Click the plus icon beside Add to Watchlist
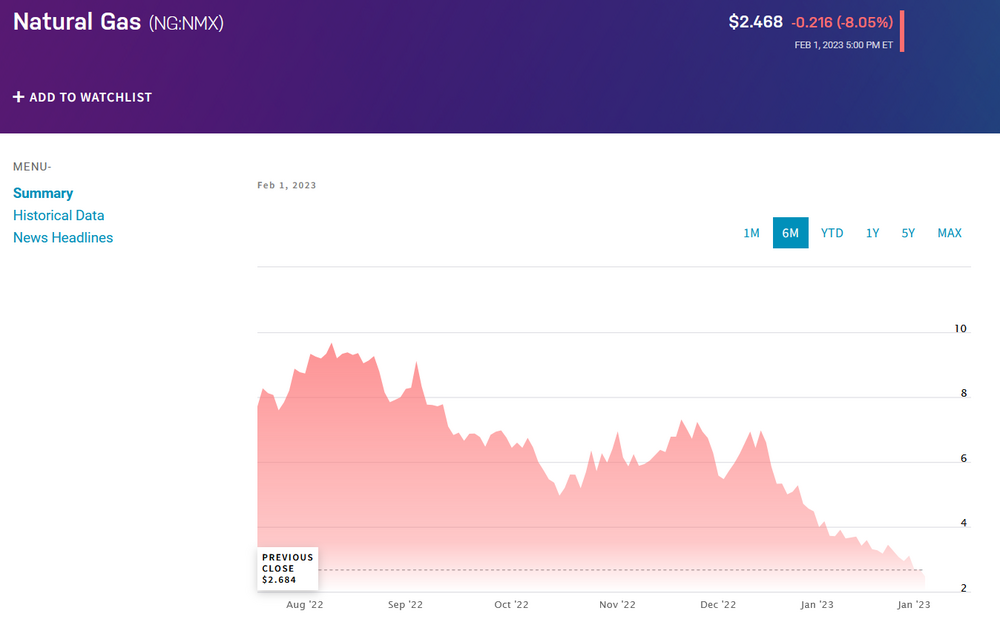1000x625 pixels. 18,97
